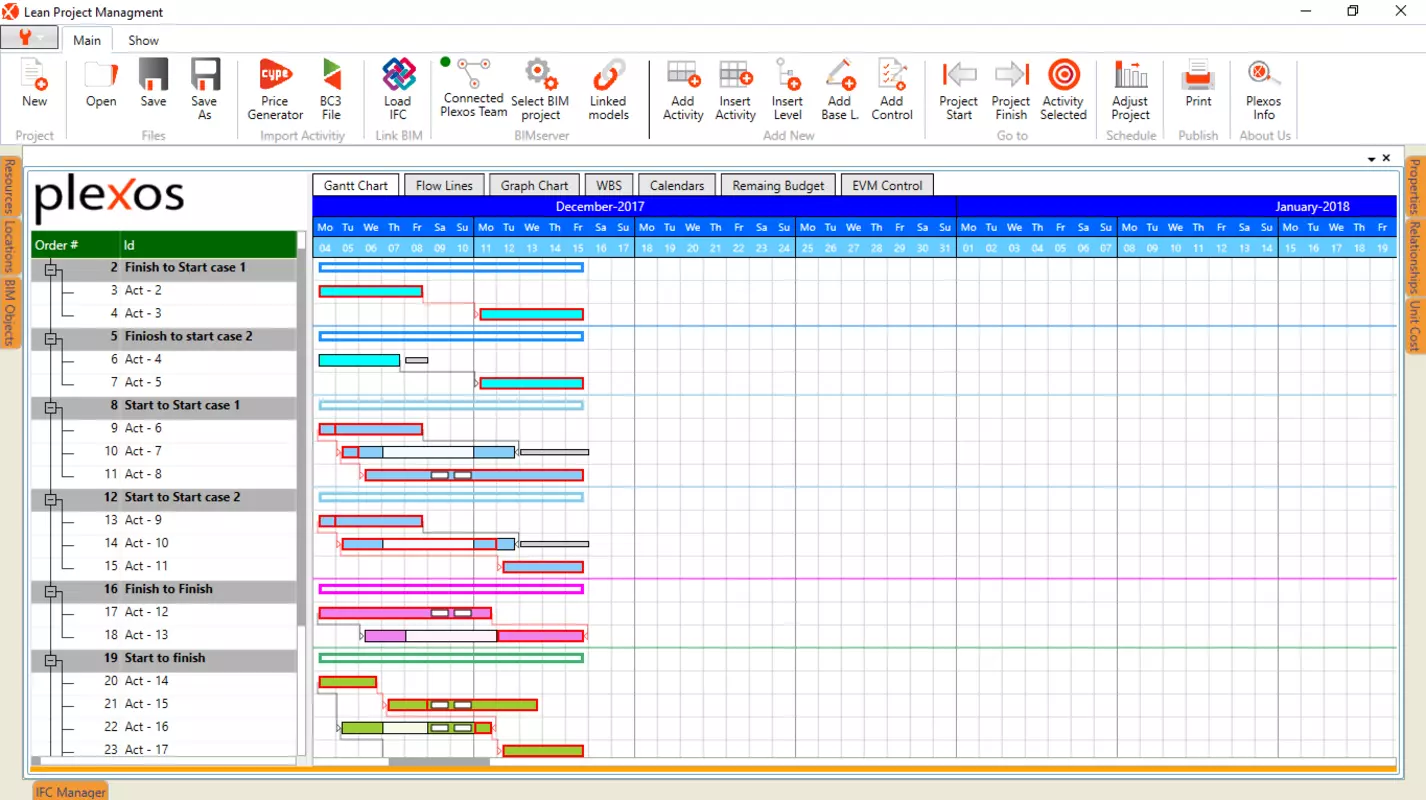
Task: Open the Price Generator import tool
Action: click(275, 89)
